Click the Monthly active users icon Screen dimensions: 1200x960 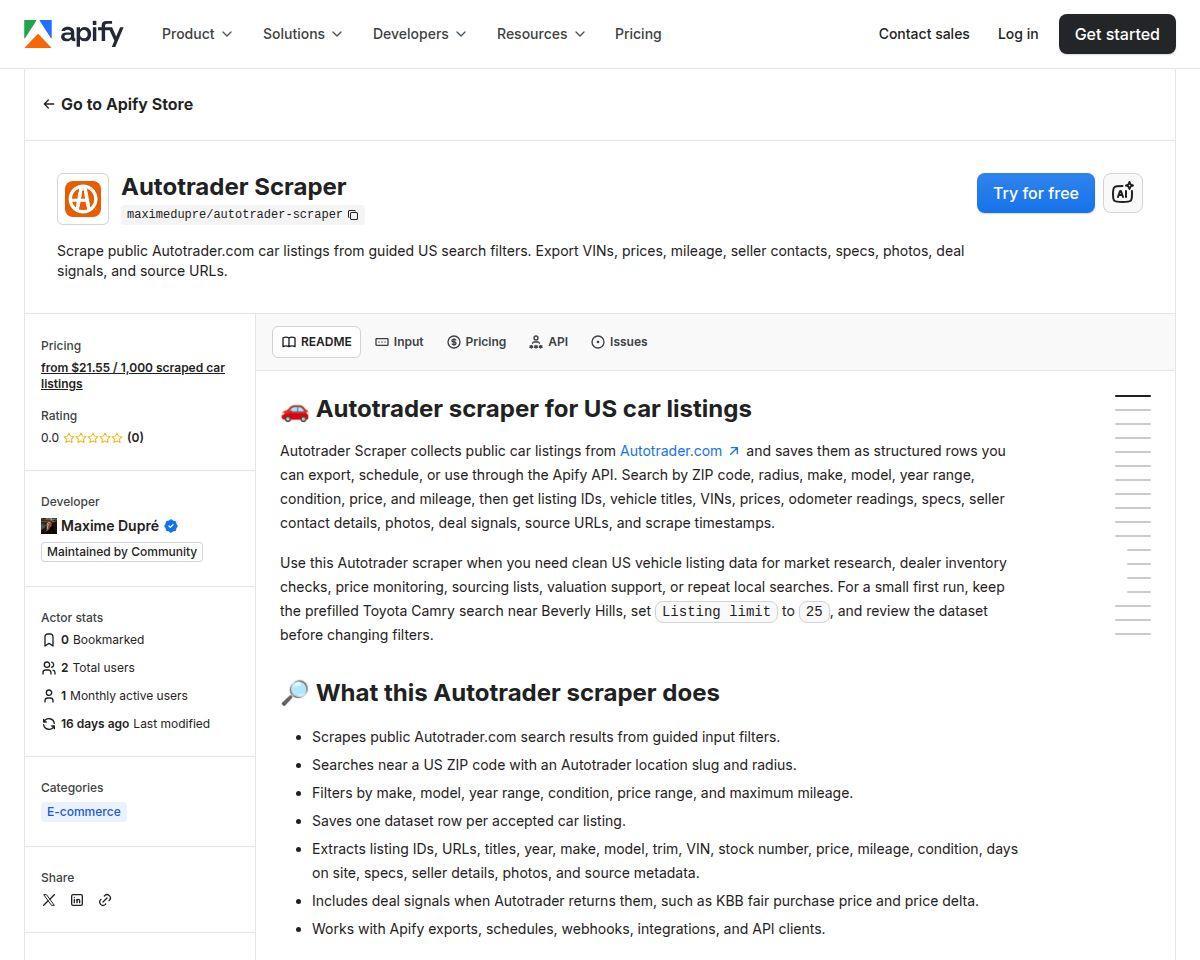pyautogui.click(x=48, y=696)
